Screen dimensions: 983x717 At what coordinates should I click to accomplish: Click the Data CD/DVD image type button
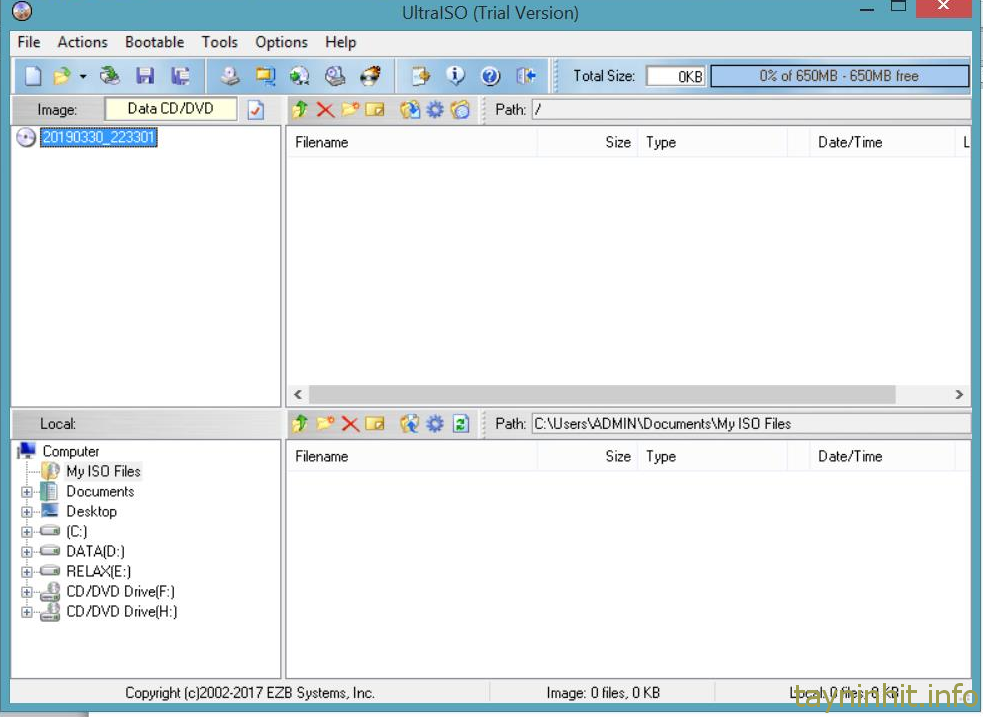tap(171, 109)
